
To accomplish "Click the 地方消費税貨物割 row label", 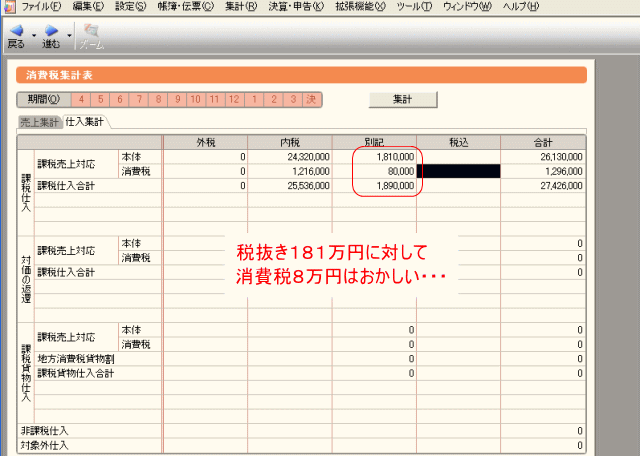I will click(x=76, y=359).
